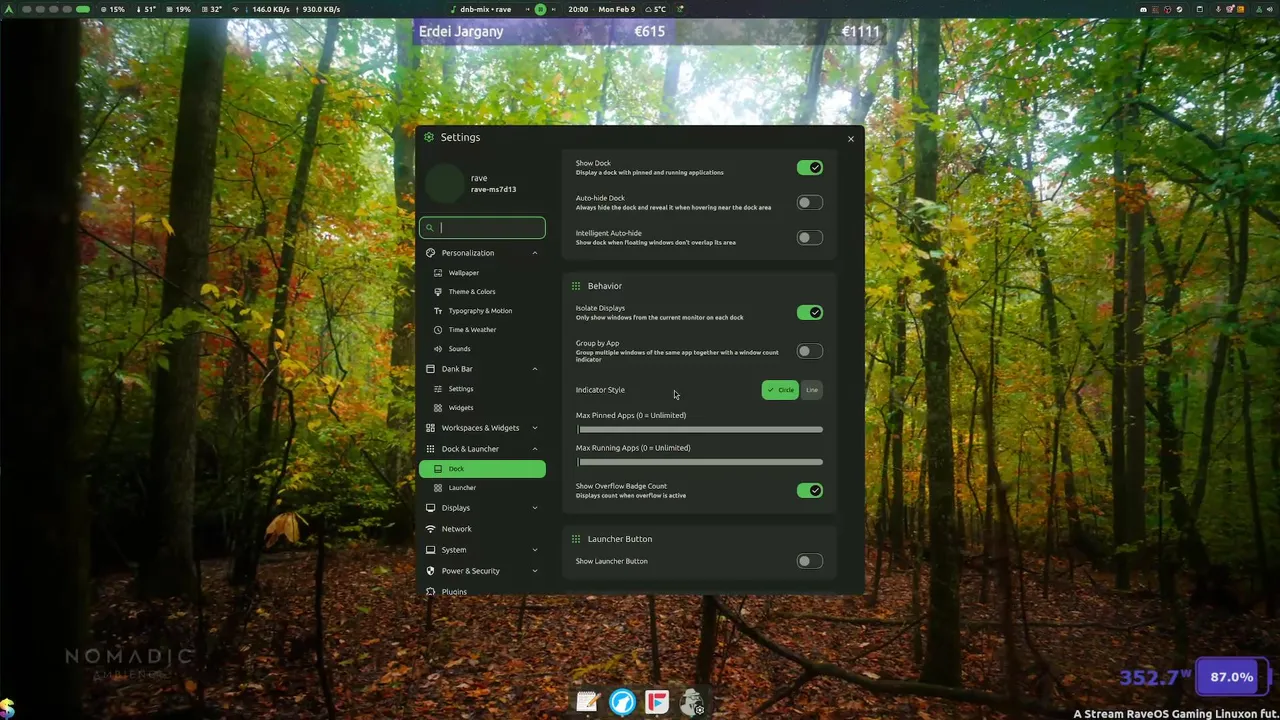Open the Sounds page via its speaker icon

(x=438, y=349)
